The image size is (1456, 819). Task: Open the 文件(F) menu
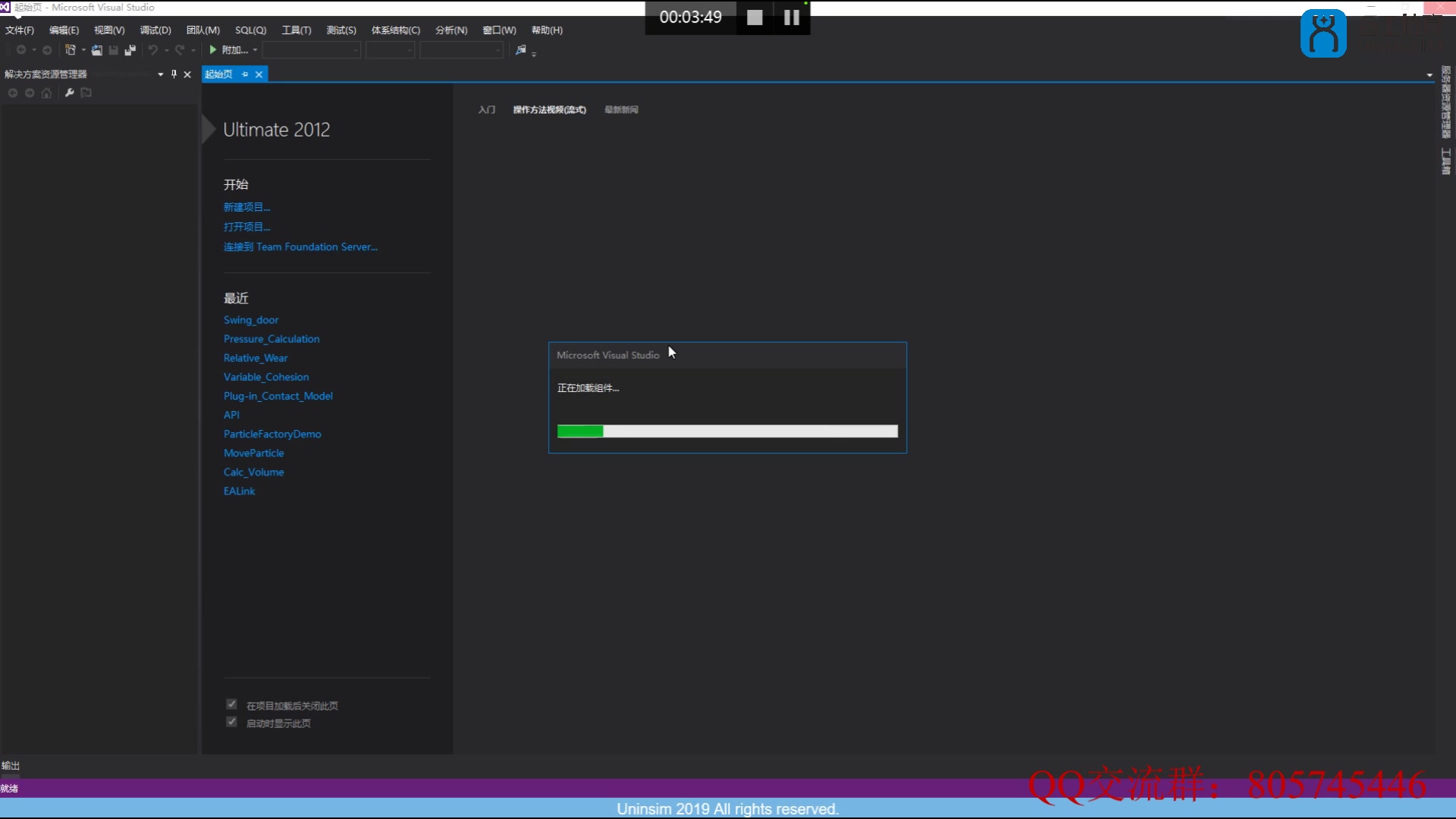(20, 30)
